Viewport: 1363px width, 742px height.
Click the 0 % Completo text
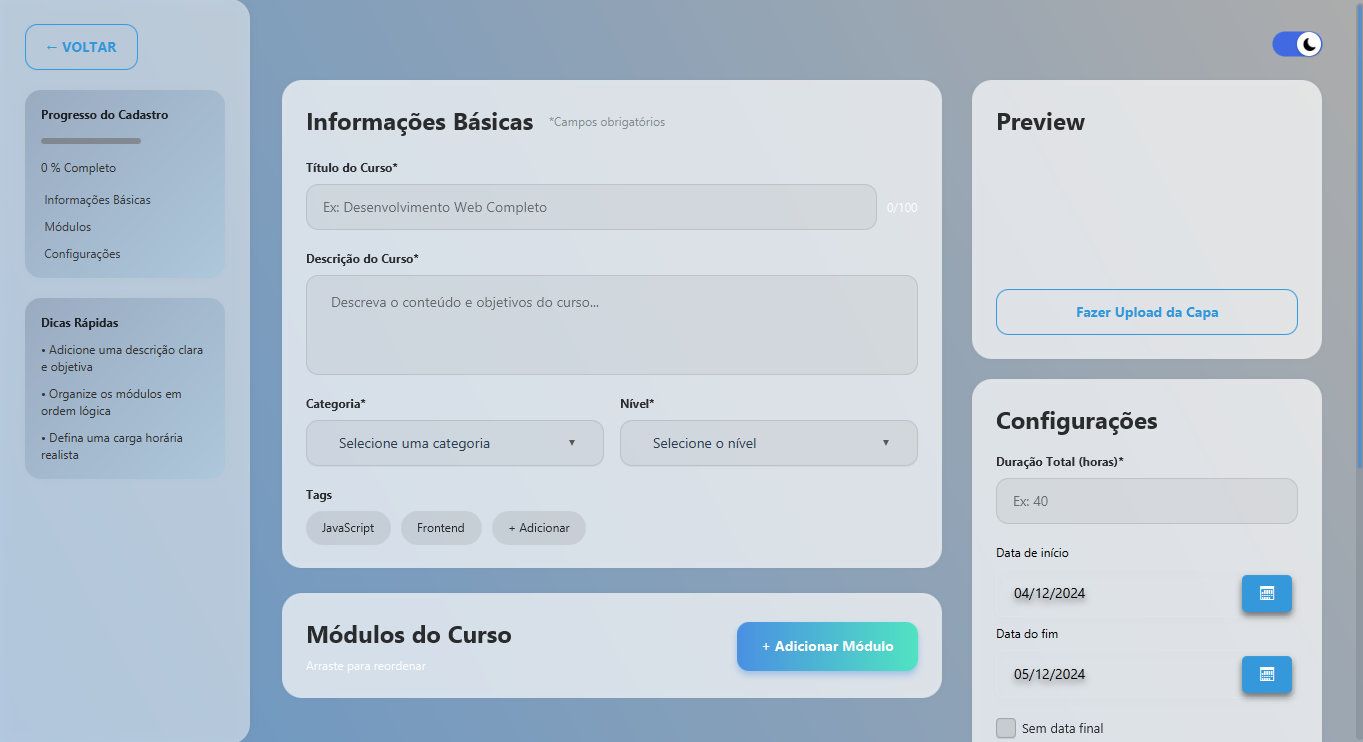(x=79, y=168)
